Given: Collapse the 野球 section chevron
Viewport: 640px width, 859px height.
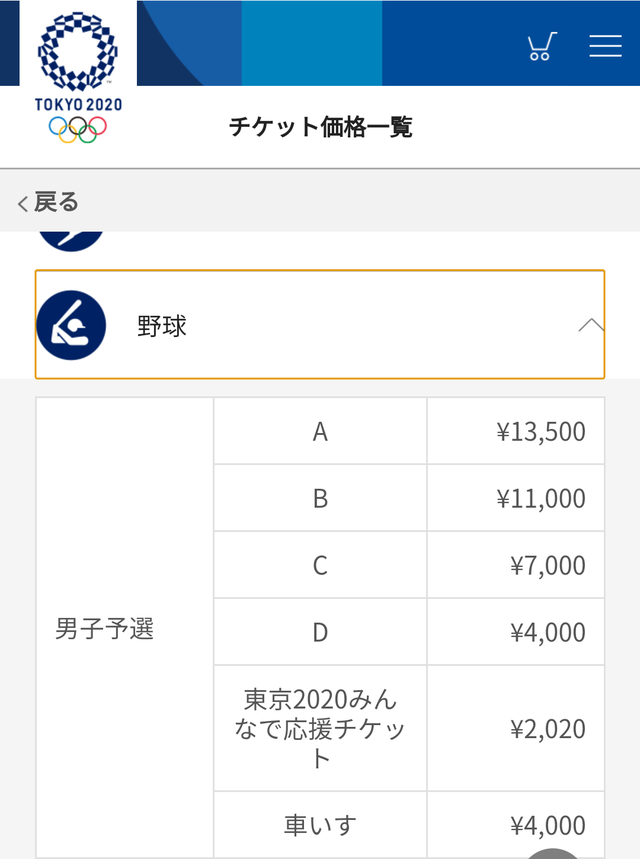Looking at the screenshot, I should point(591,325).
